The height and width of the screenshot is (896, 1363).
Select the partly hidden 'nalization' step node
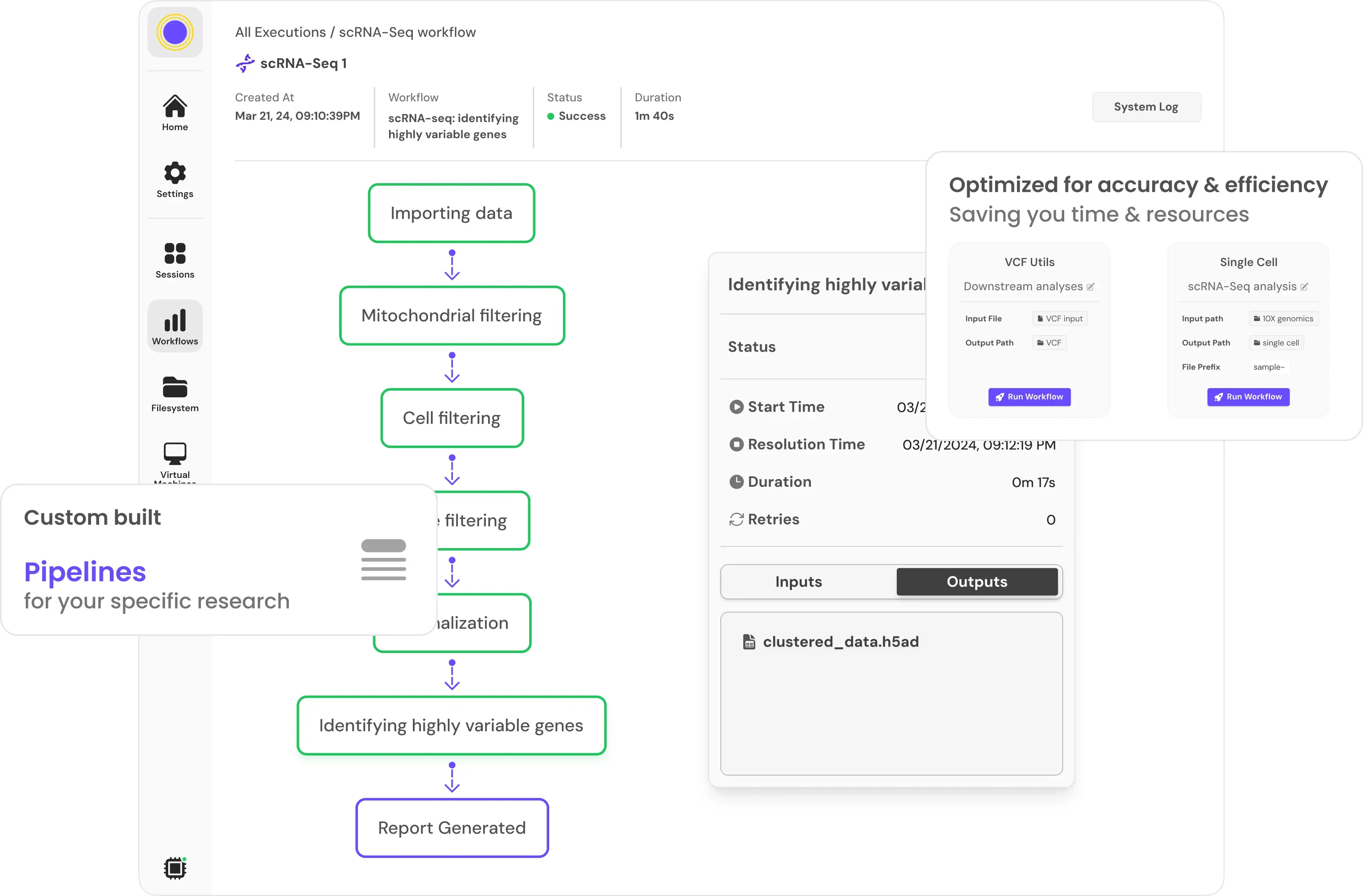pyautogui.click(x=484, y=623)
